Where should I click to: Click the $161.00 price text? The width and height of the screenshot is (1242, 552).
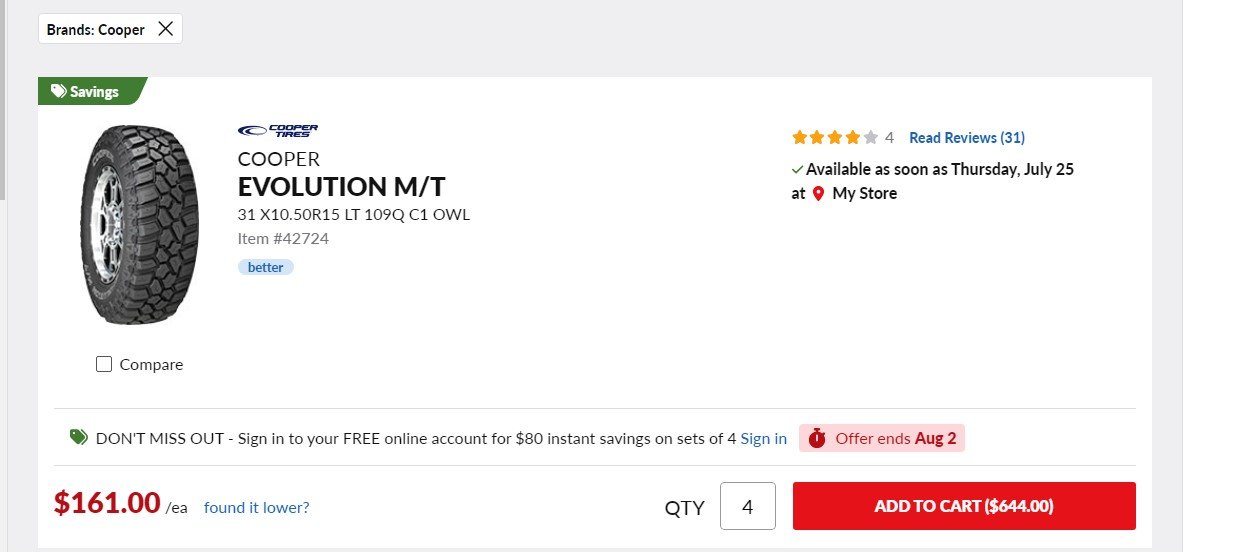[107, 503]
